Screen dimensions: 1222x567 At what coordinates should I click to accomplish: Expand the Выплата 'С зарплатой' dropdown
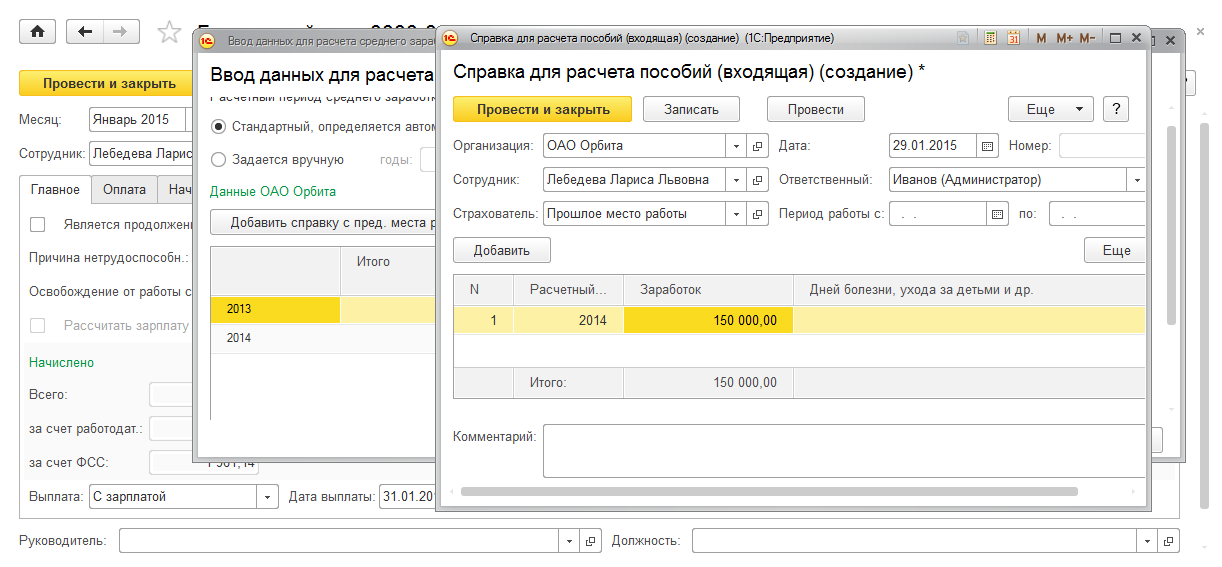(x=268, y=496)
